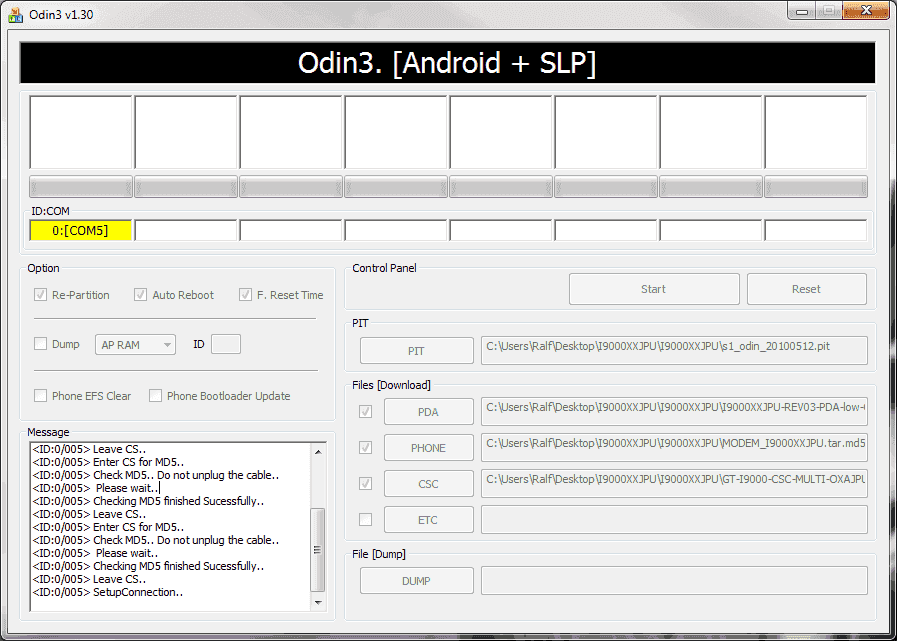Click the PIT file button
The width and height of the screenshot is (897, 641).
pyautogui.click(x=416, y=351)
